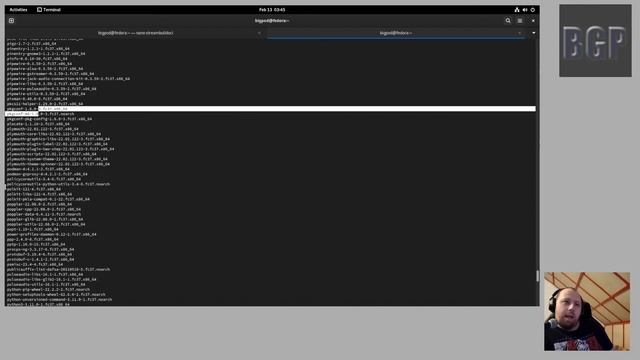Click the popt package line
Image resolution: width=640 pixels, height=360 pixels.
coord(33,229)
